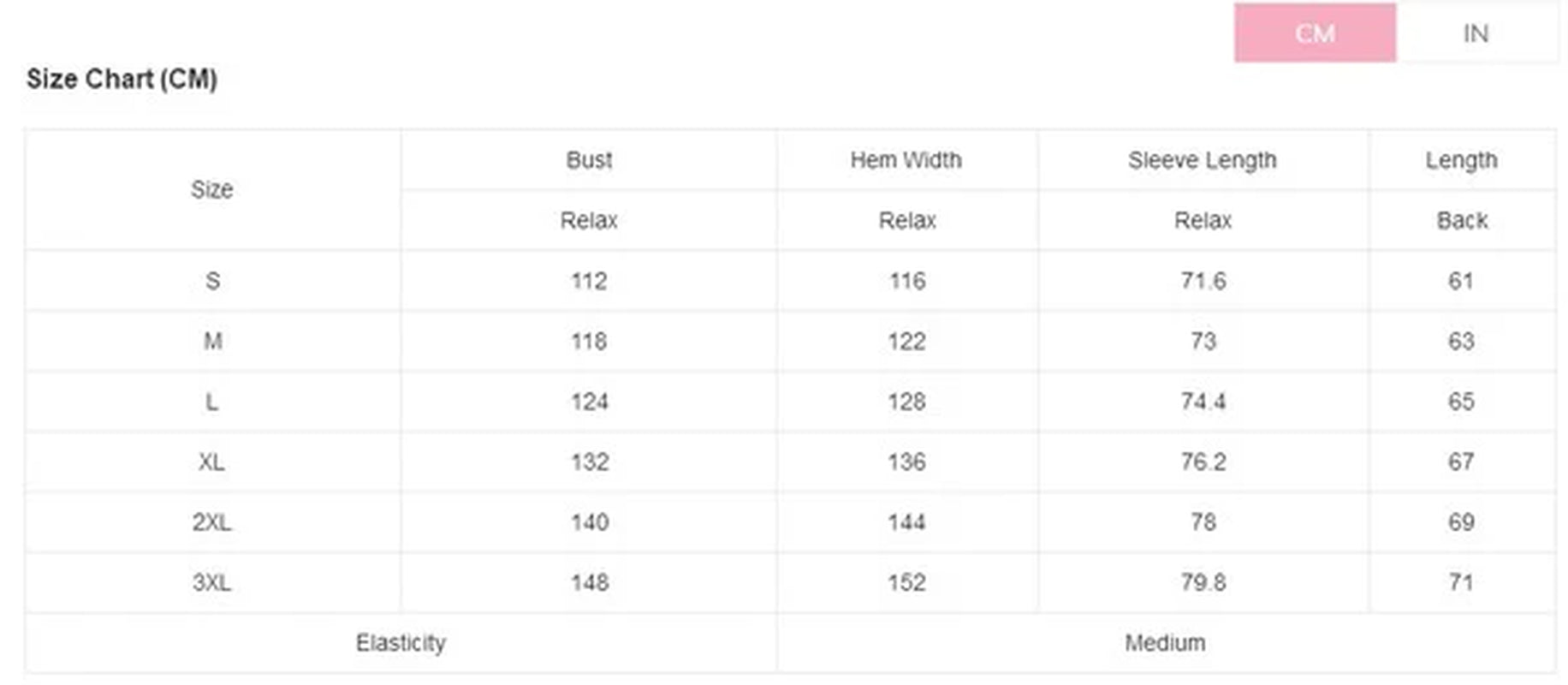Click the Medium elasticity value

(x=1165, y=643)
